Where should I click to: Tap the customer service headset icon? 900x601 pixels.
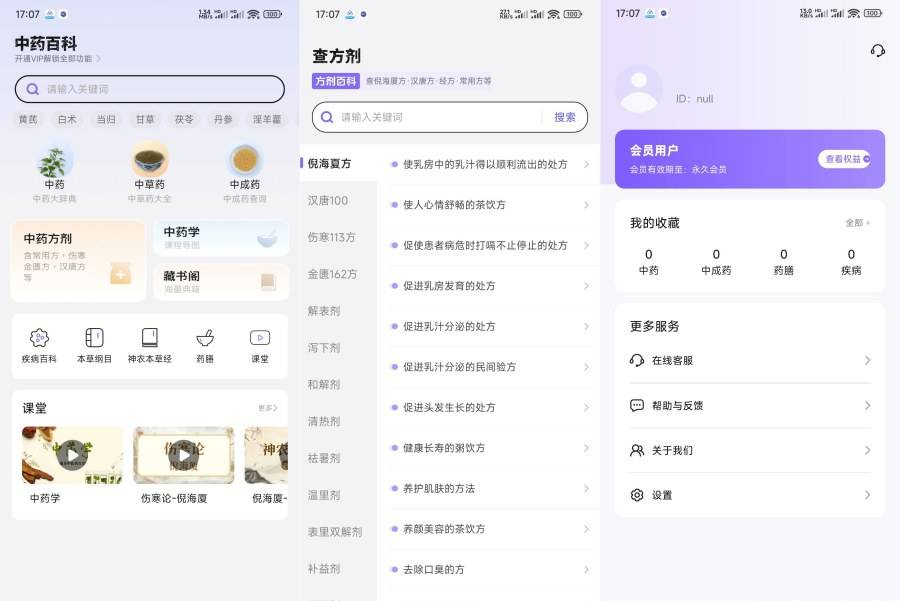(877, 50)
